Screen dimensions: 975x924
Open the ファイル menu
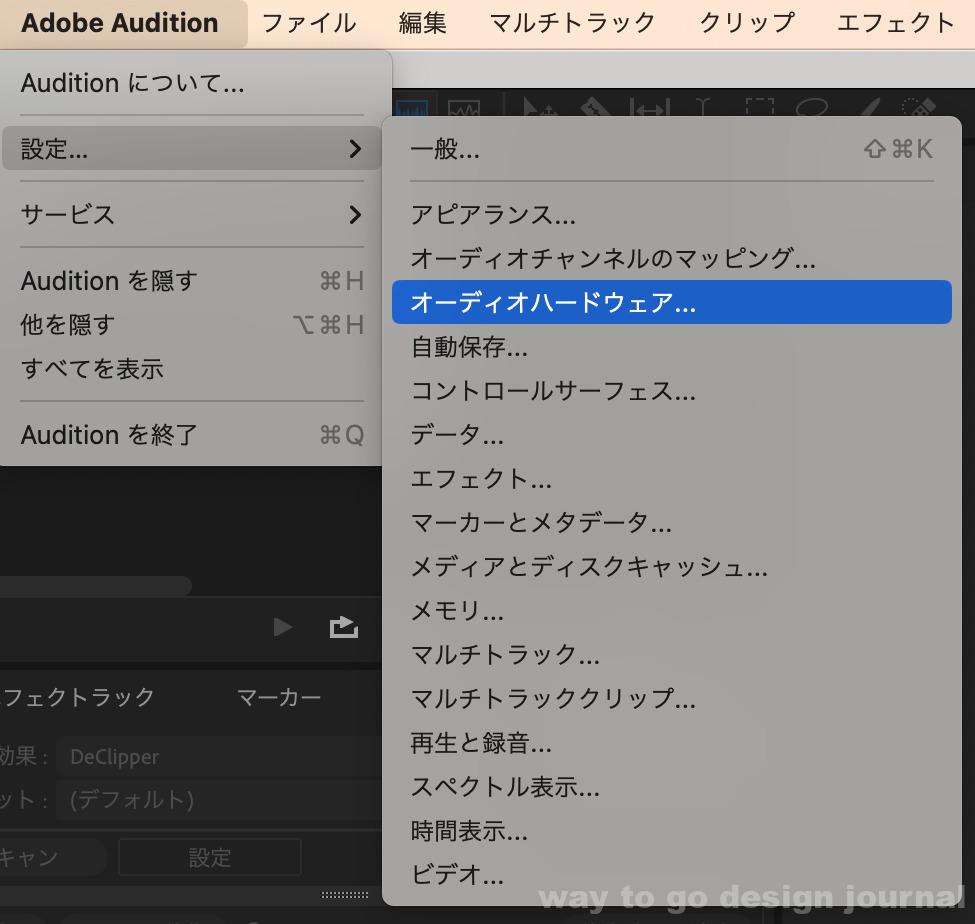[309, 23]
